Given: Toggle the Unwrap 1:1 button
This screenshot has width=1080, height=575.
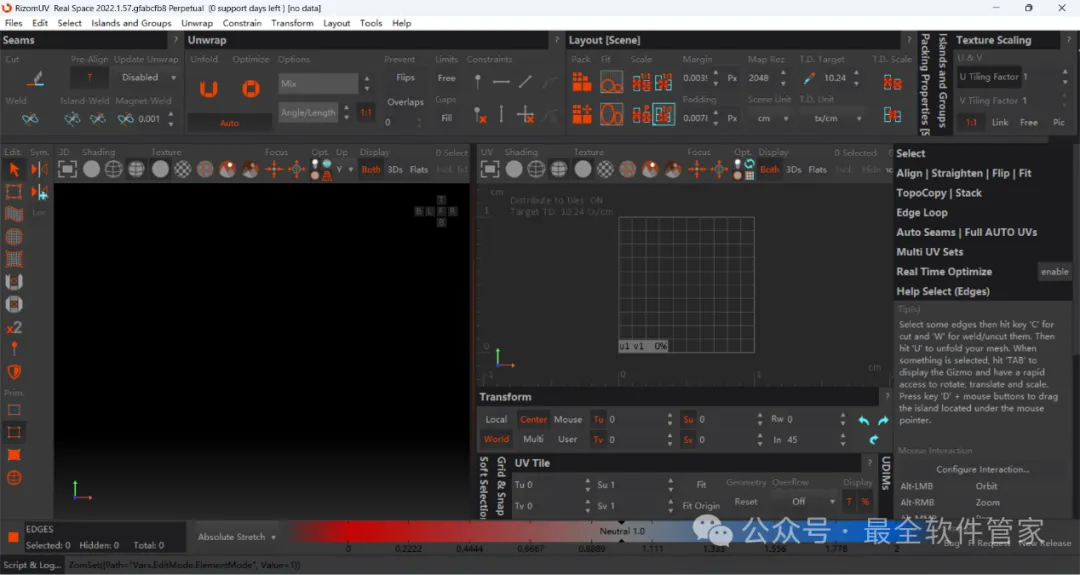Looking at the screenshot, I should click(x=366, y=113).
